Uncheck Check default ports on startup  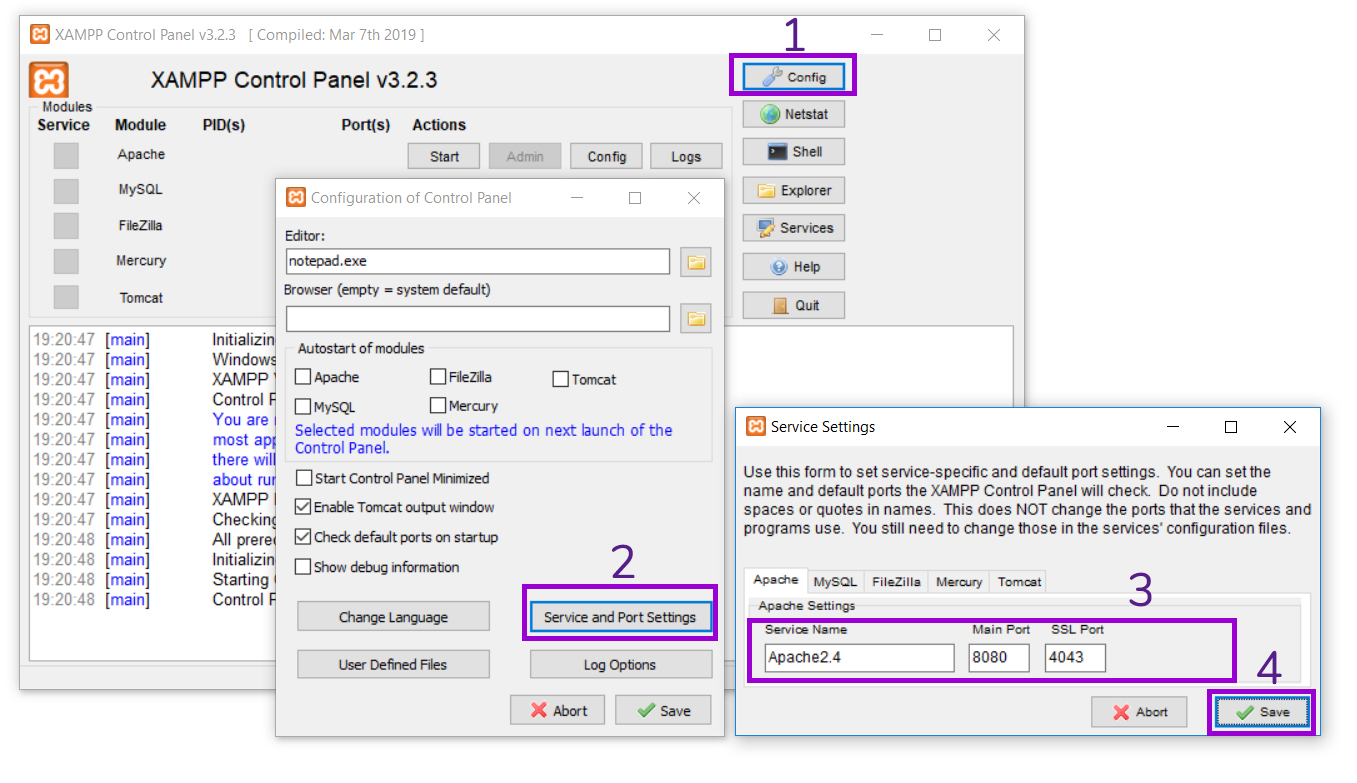[x=303, y=537]
